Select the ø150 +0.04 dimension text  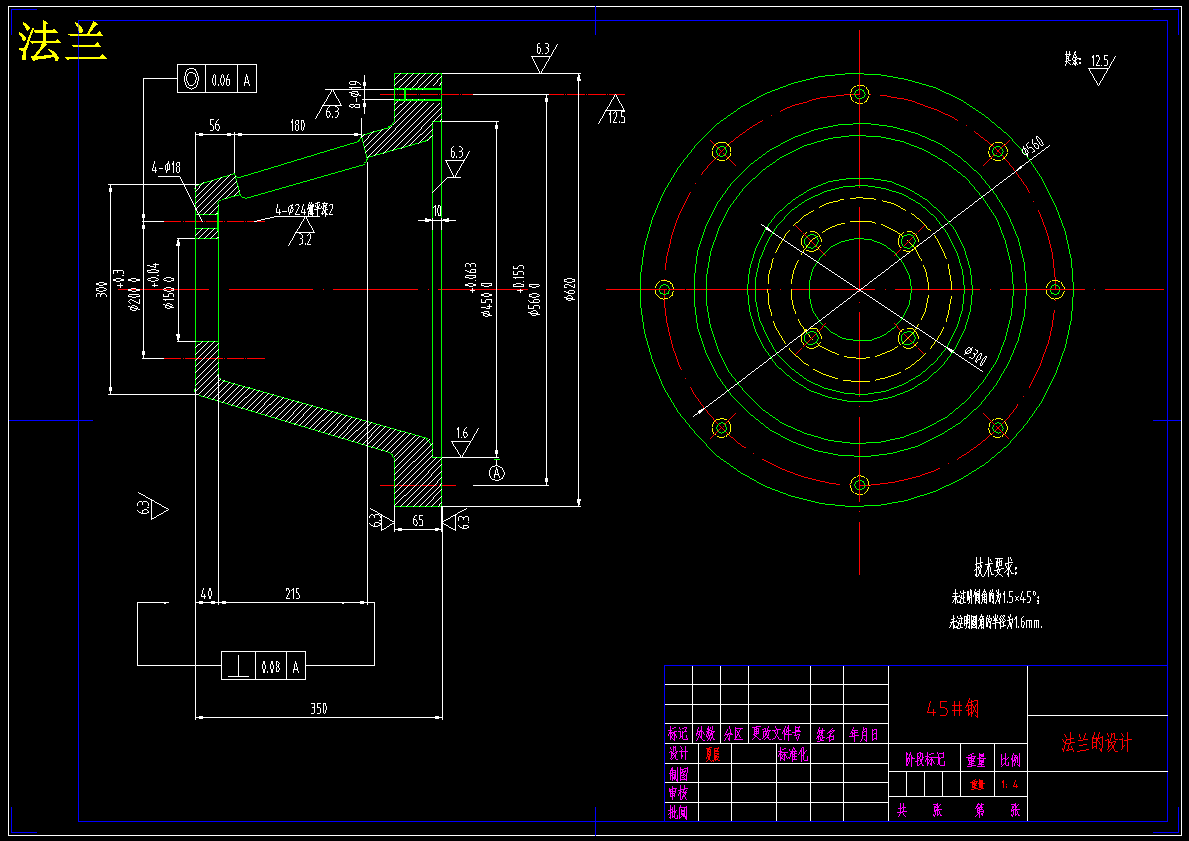(x=161, y=287)
